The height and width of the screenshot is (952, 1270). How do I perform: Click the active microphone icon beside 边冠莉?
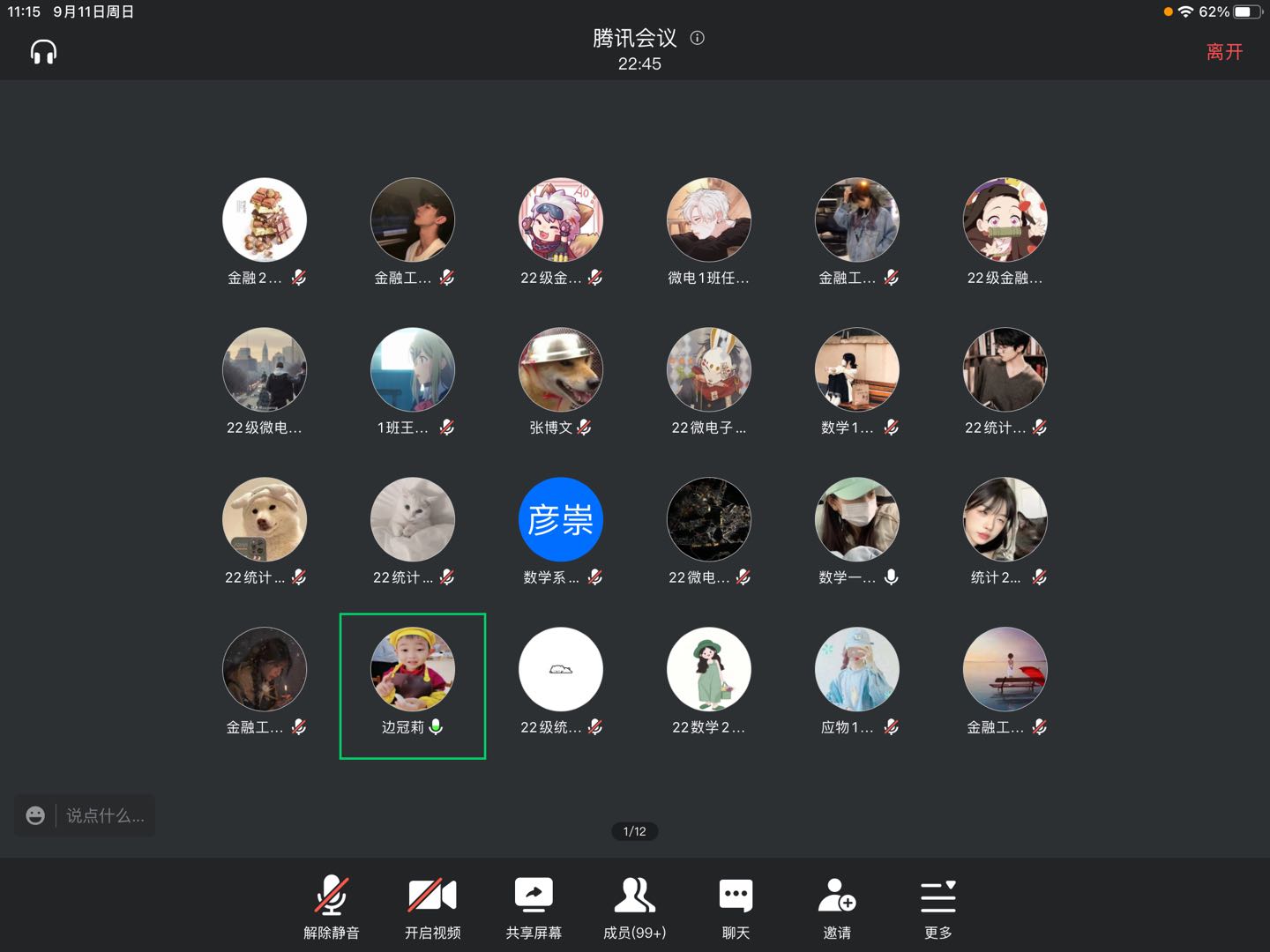[x=436, y=726]
